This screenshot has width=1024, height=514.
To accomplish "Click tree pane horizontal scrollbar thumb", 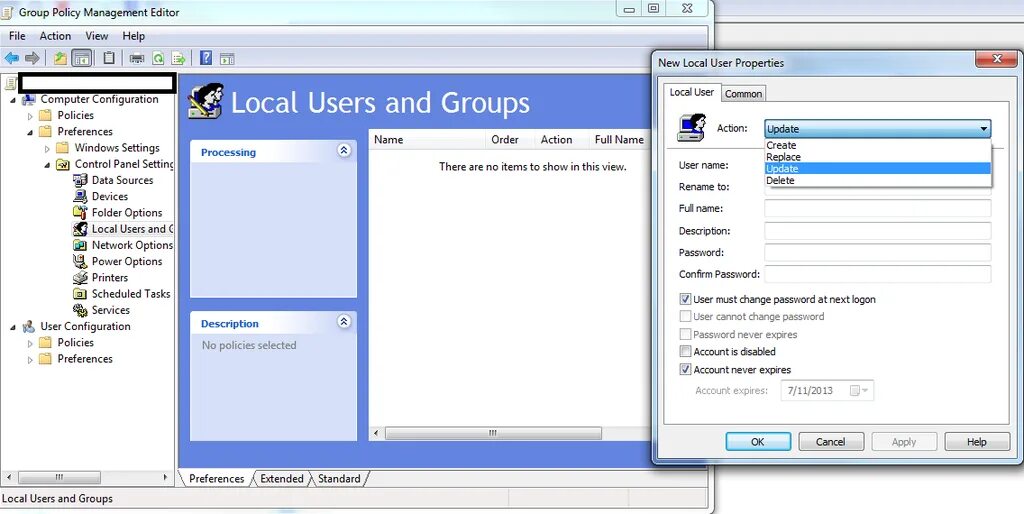I will pyautogui.click(x=59, y=477).
